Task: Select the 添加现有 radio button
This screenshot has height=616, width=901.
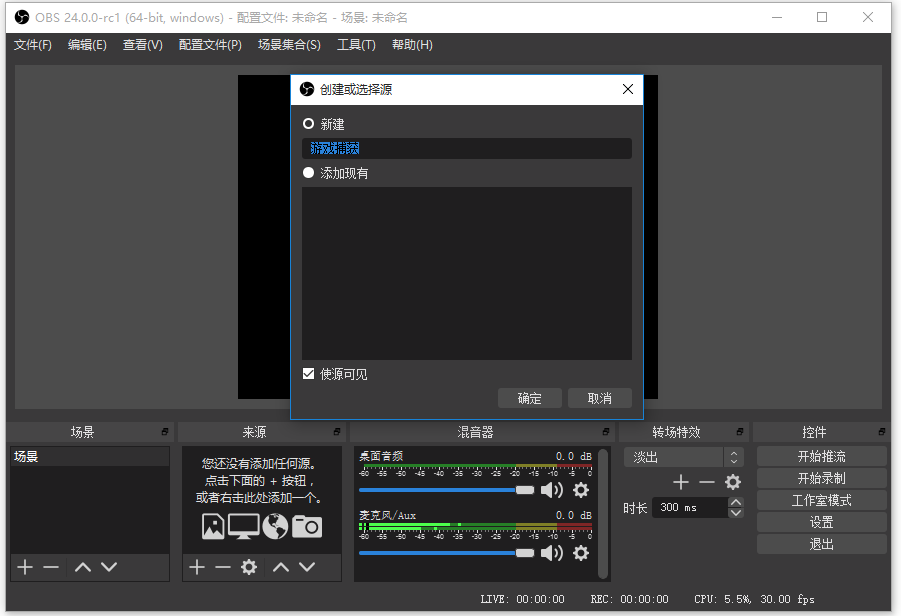Action: click(309, 172)
